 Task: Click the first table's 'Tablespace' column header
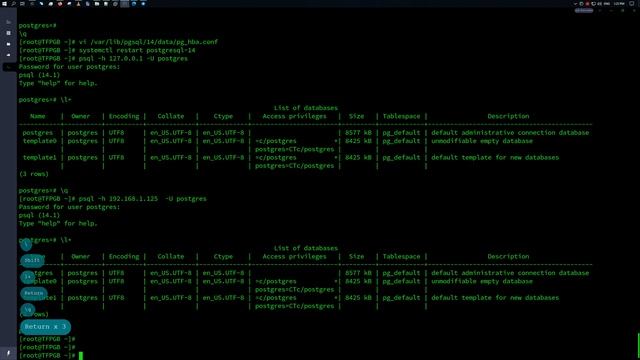point(401,116)
